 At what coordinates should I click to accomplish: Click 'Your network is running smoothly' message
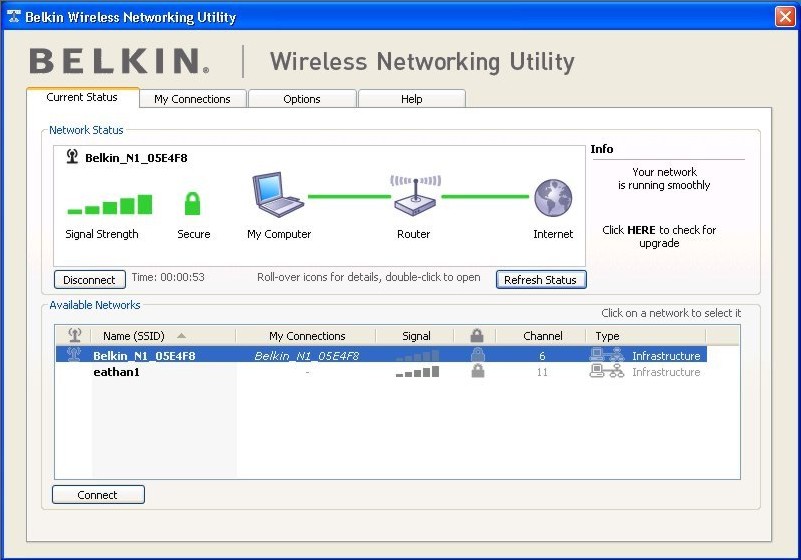point(664,178)
